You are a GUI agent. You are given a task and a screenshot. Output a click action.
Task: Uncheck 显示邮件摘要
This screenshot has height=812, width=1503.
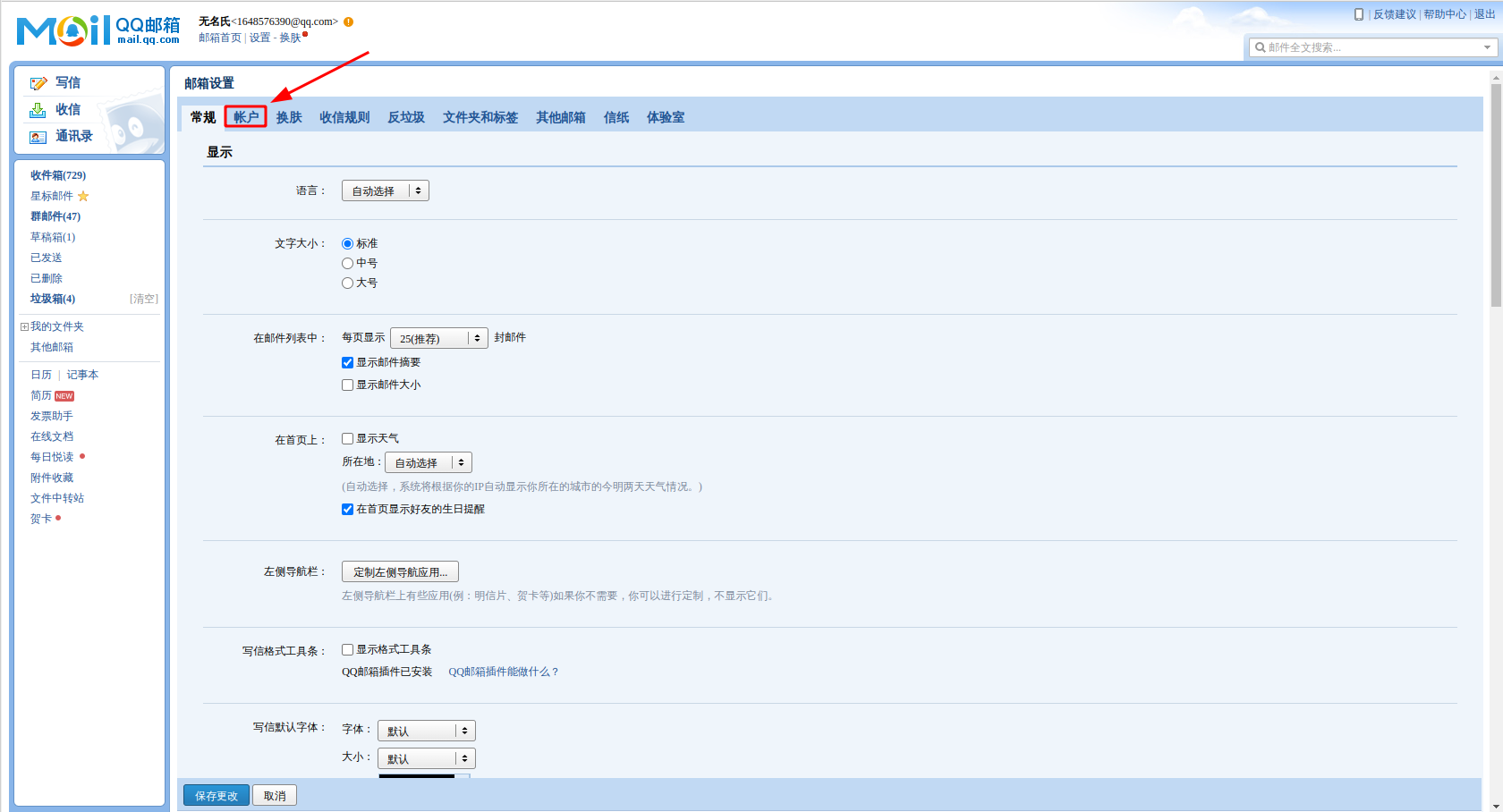(347, 362)
